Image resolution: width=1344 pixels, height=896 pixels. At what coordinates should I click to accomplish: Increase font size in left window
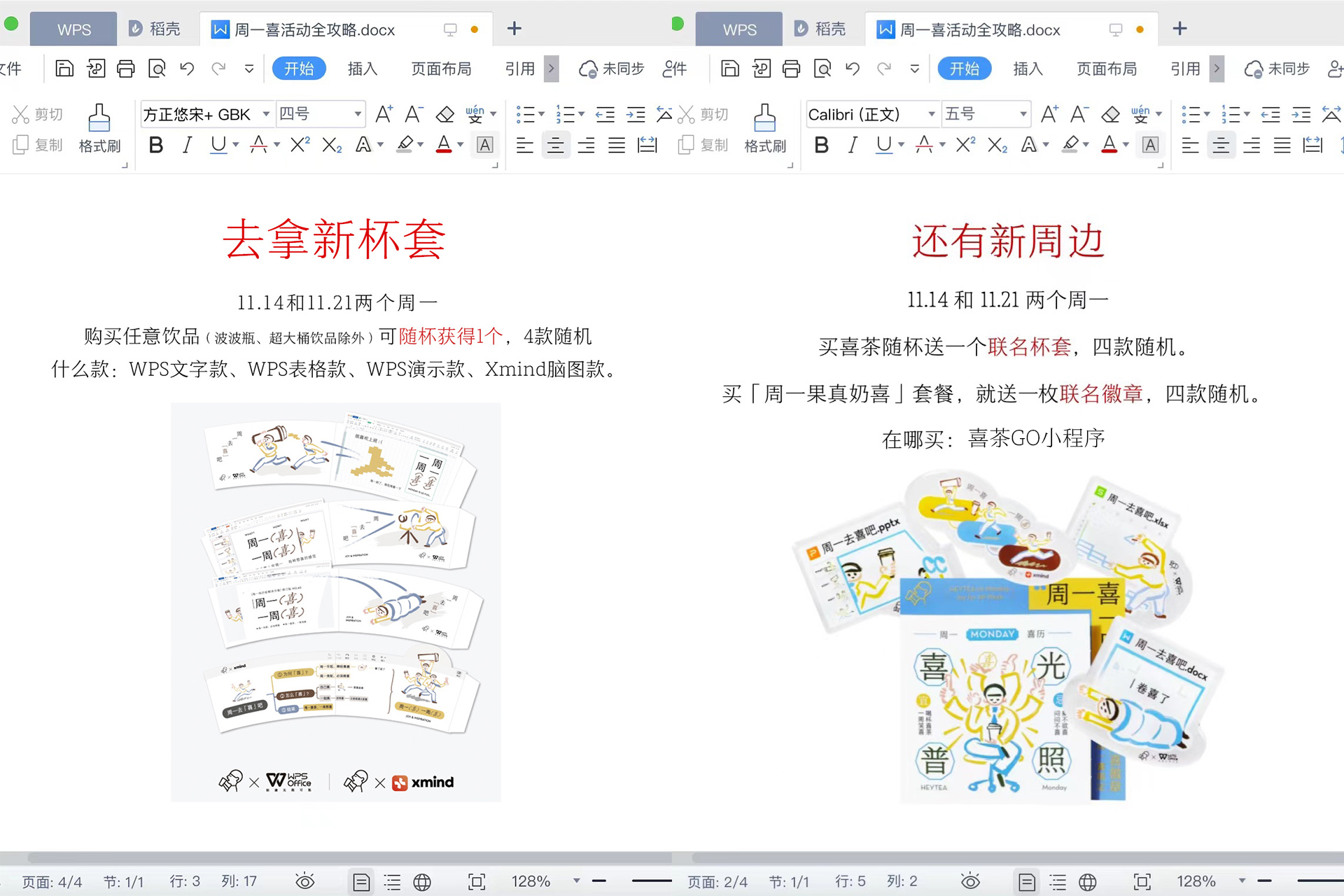[384, 114]
